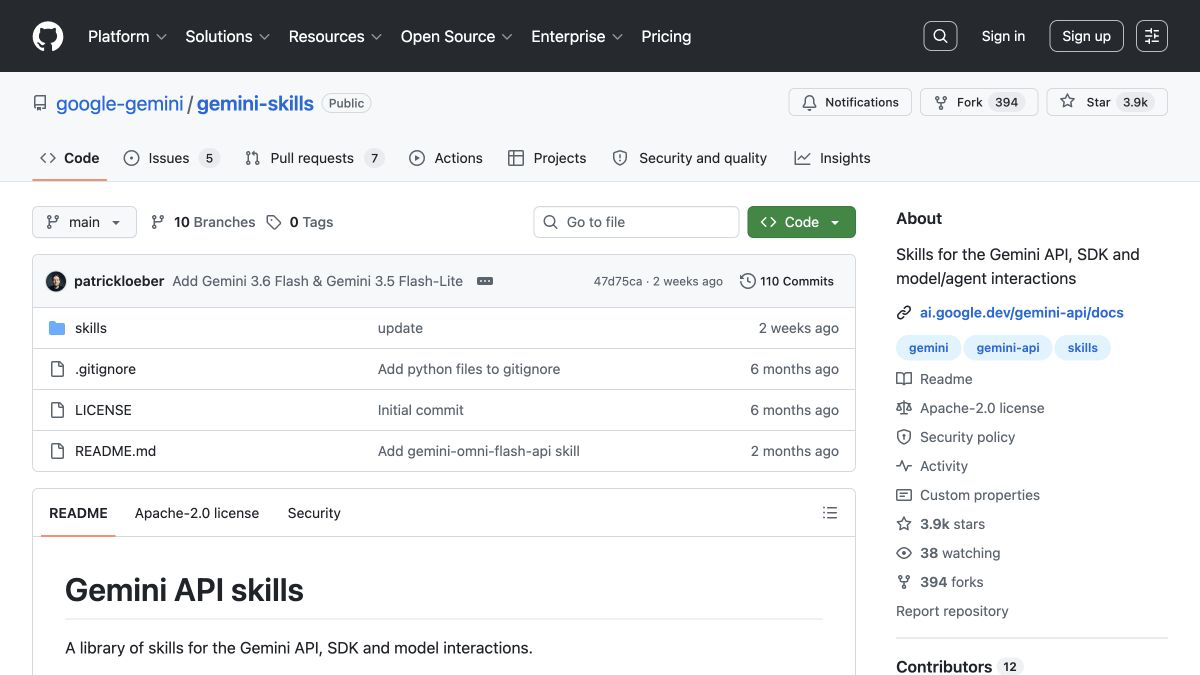1200x675 pixels.
Task: Click the star icon beside 3.9k stars
Action: [x=904, y=524]
